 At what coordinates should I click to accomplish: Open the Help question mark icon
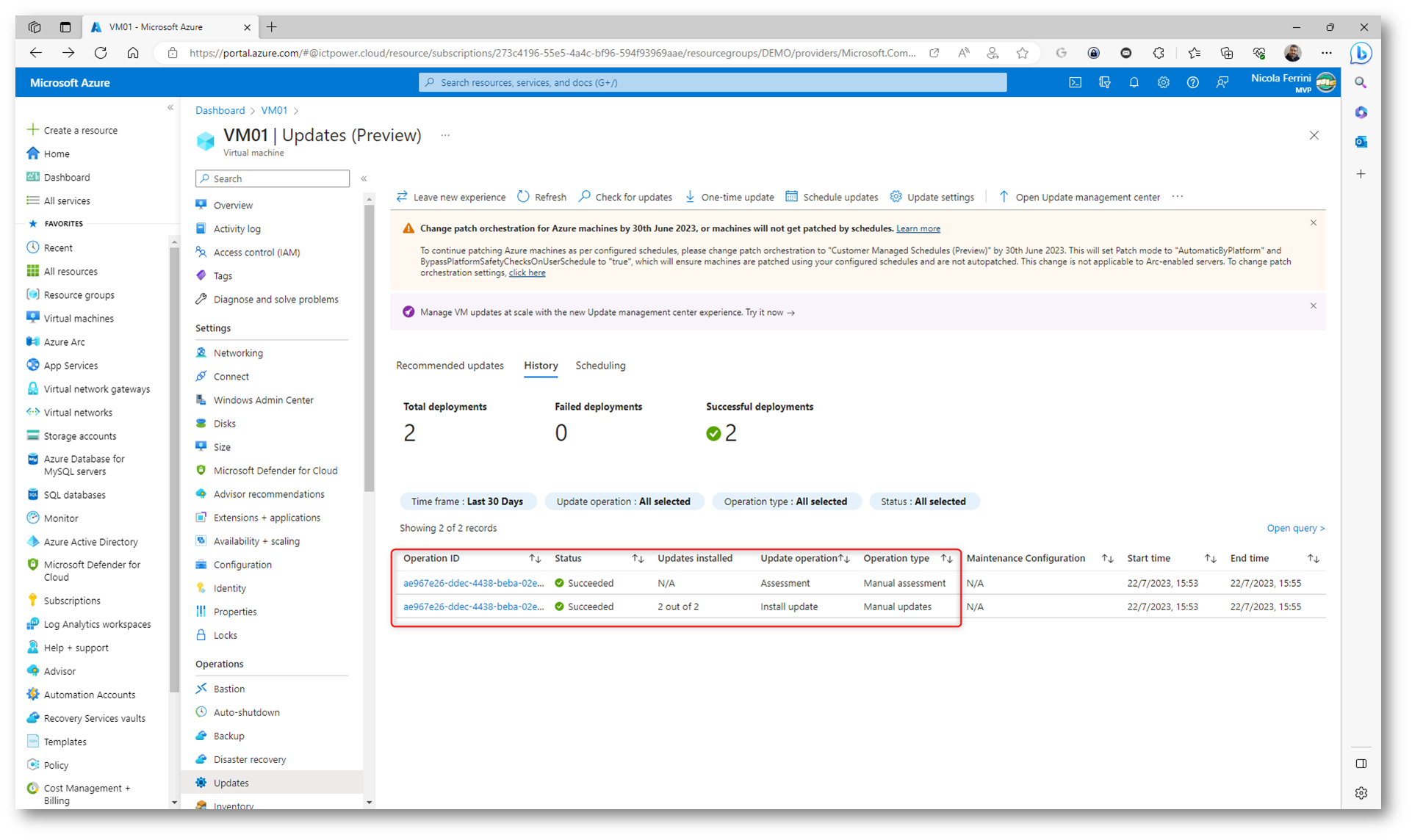1192,83
